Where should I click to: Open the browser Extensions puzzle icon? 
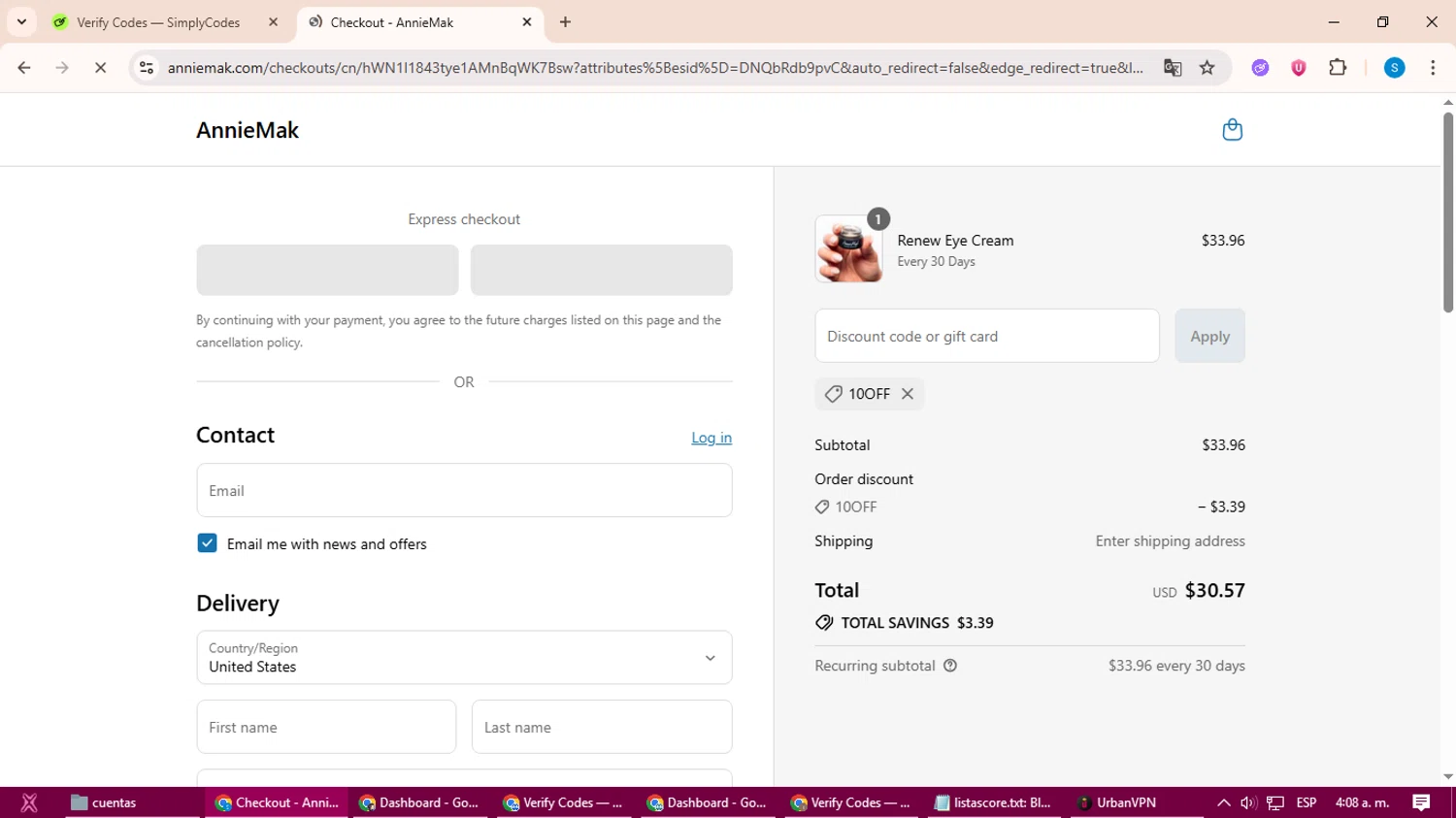[x=1338, y=68]
